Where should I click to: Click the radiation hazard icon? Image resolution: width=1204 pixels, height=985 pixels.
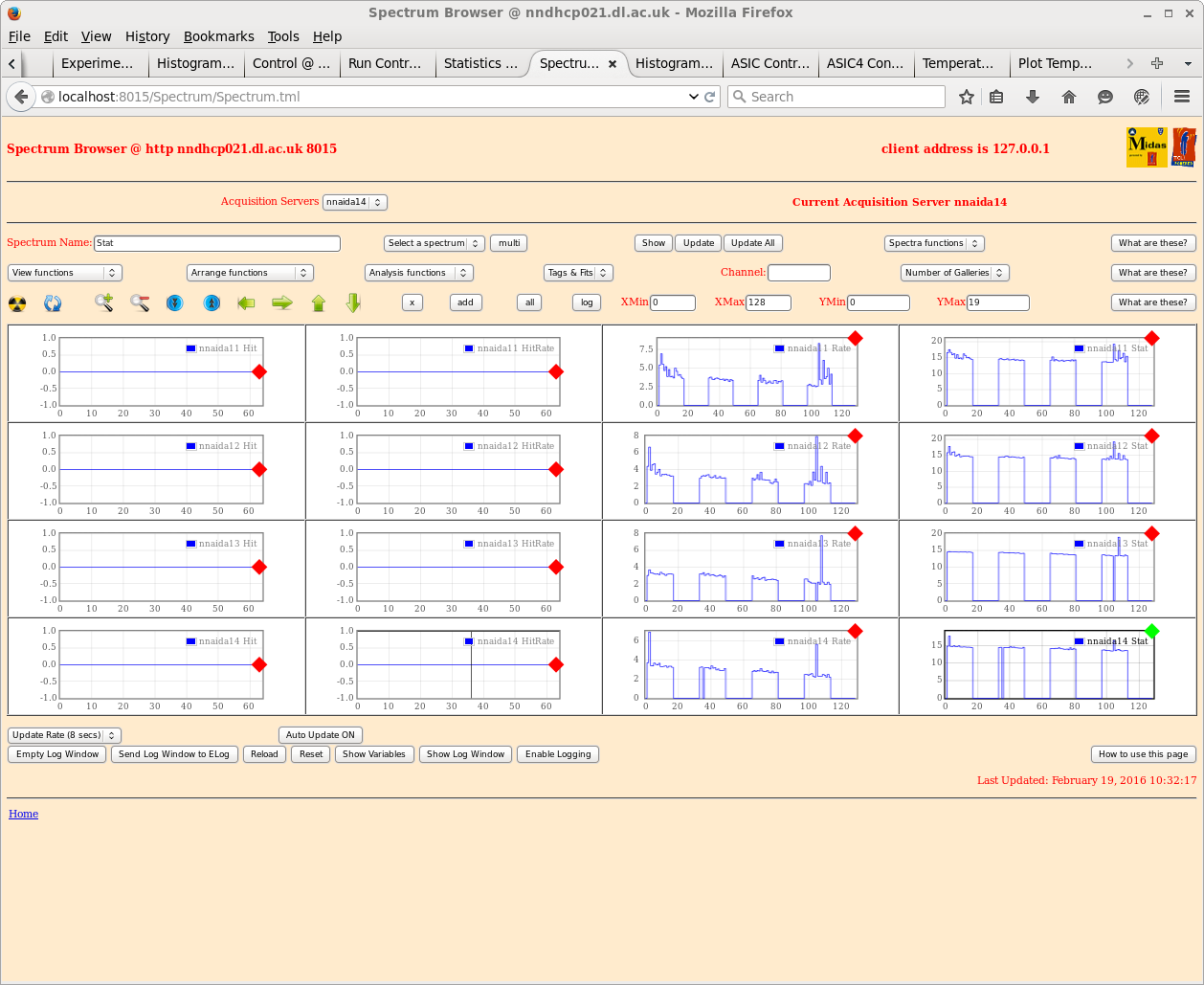[17, 303]
